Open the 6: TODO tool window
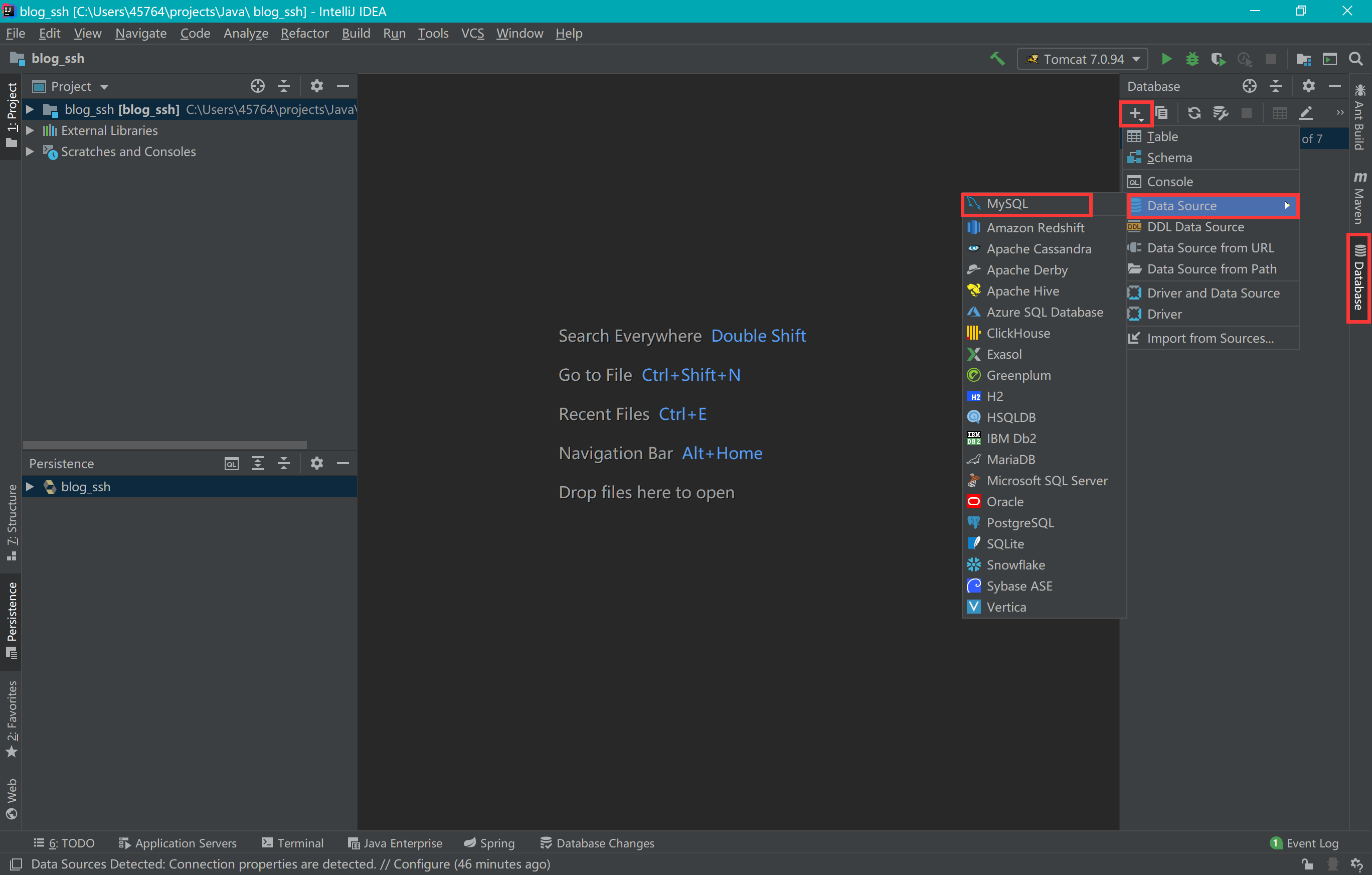Viewport: 1372px width, 875px height. 64,843
